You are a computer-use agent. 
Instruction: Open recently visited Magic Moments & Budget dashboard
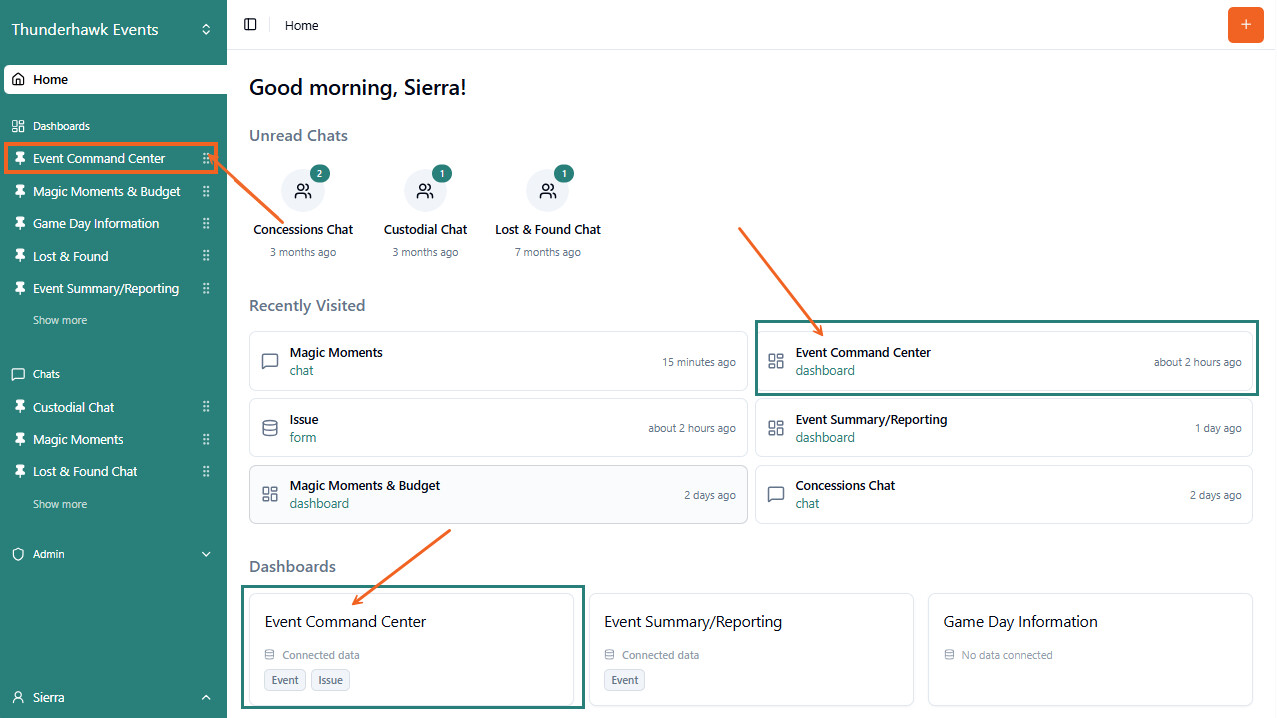(498, 494)
